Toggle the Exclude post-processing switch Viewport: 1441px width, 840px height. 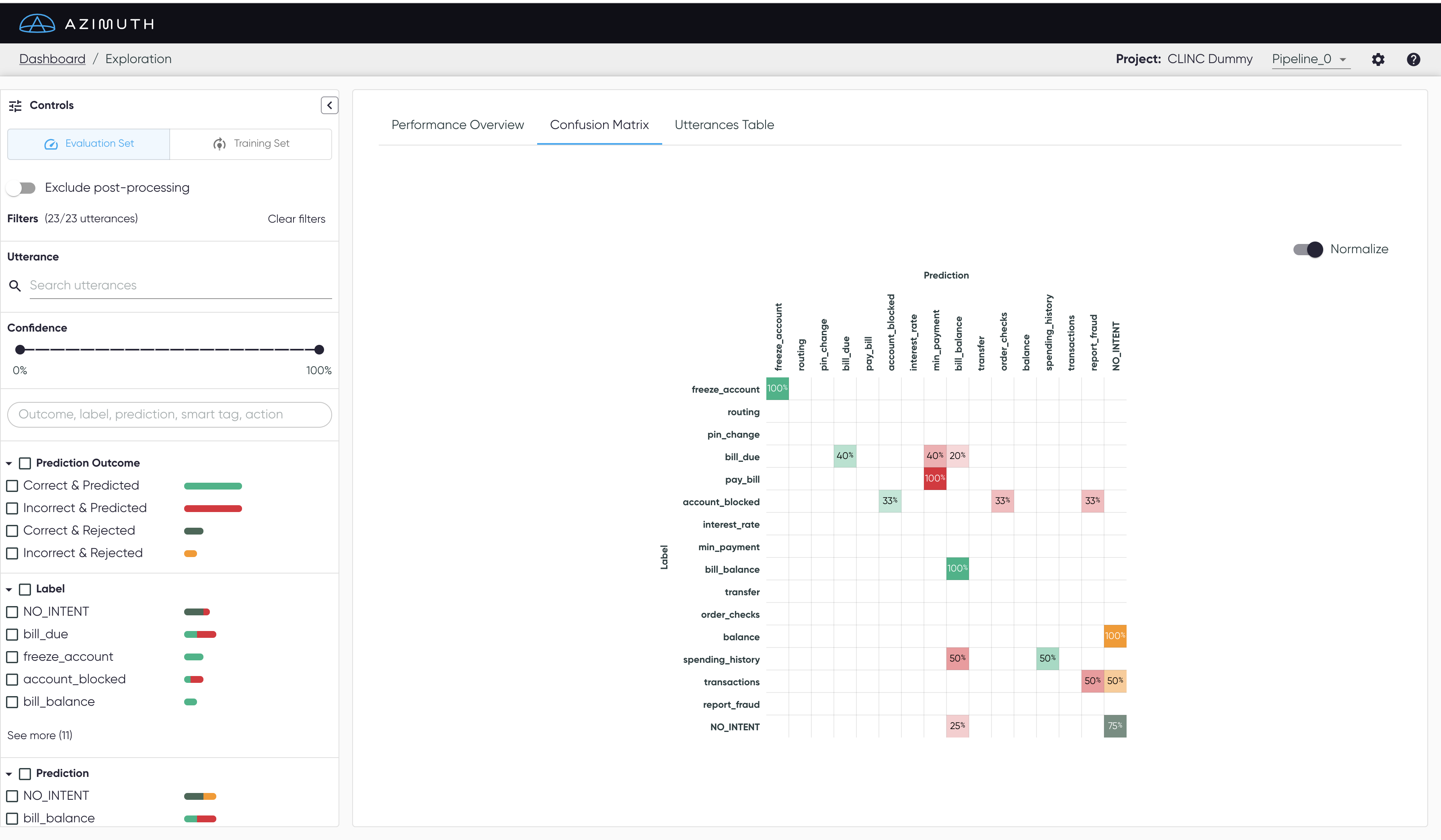coord(21,188)
